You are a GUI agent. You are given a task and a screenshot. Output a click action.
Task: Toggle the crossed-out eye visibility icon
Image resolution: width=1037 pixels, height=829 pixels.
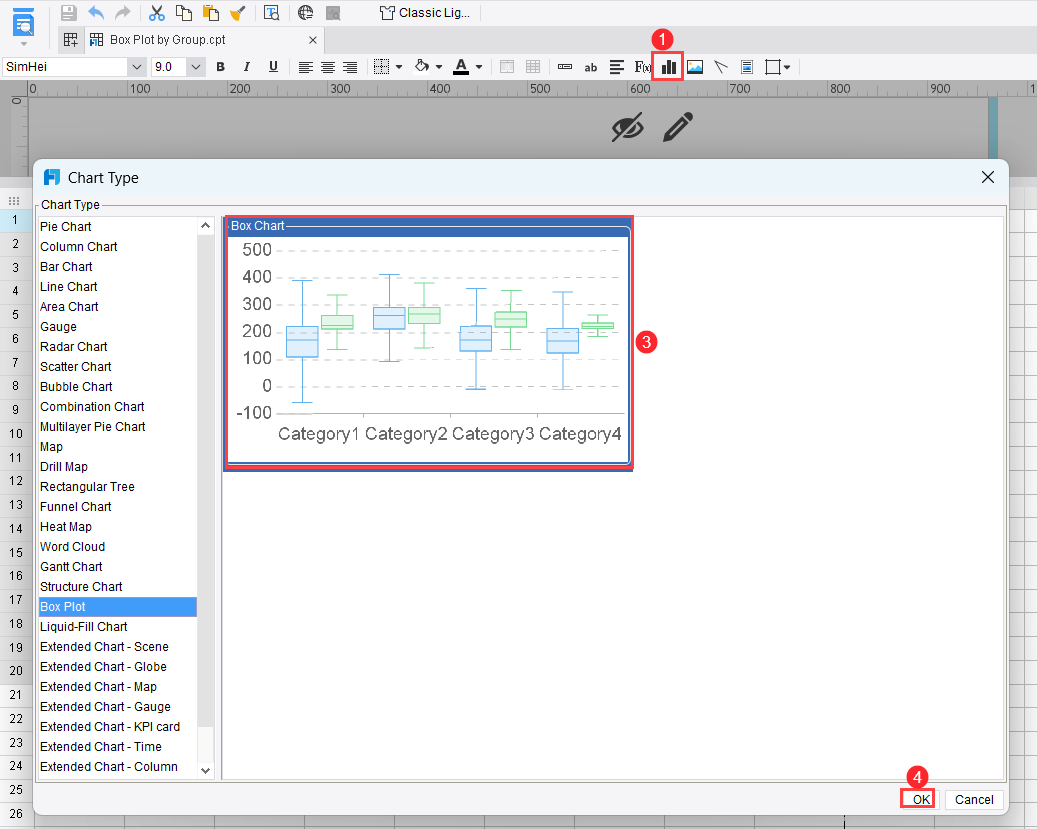tap(627, 127)
